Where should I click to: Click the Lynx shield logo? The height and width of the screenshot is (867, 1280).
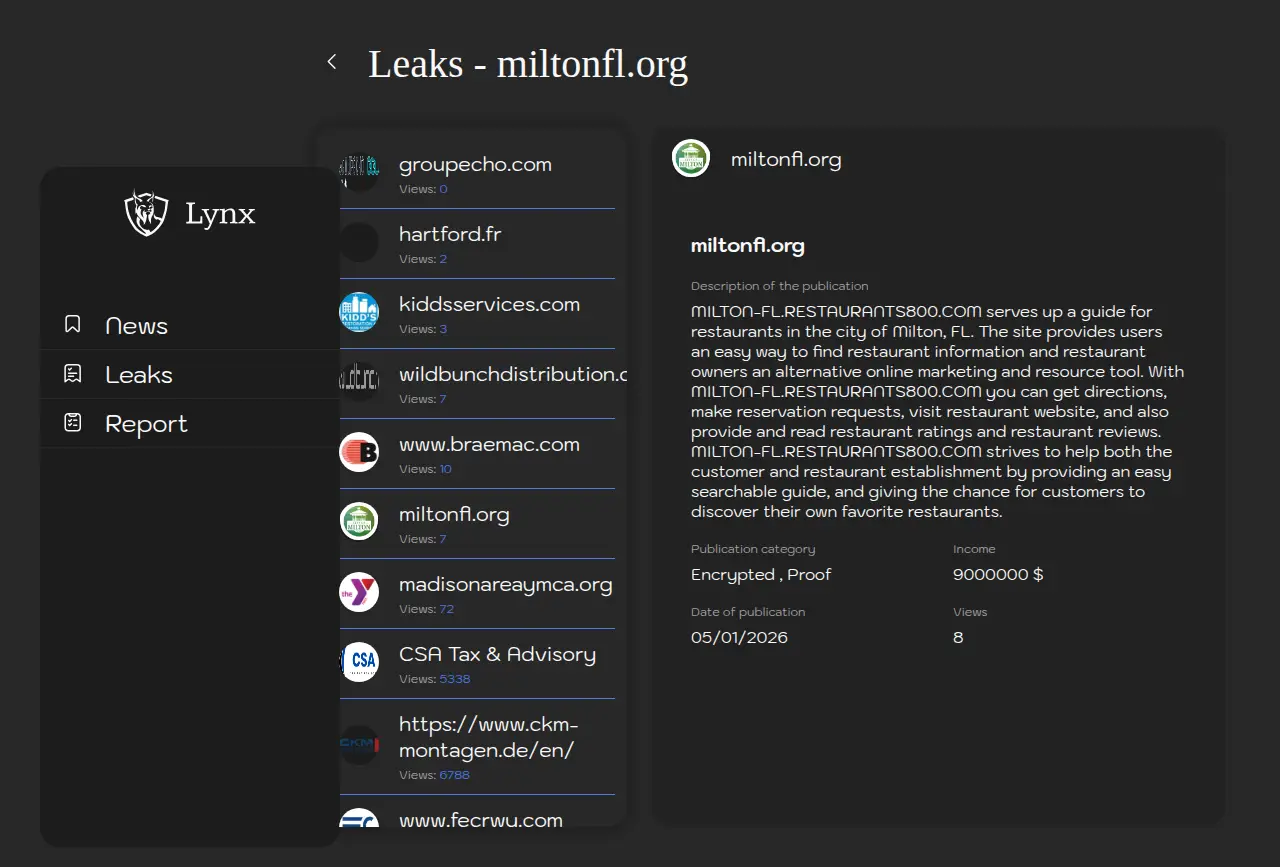146,213
